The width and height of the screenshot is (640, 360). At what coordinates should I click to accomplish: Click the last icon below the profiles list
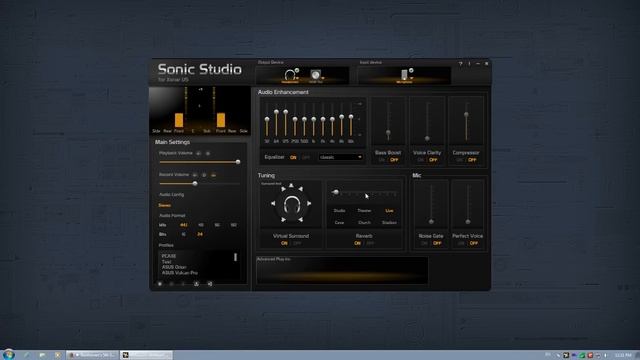210,284
